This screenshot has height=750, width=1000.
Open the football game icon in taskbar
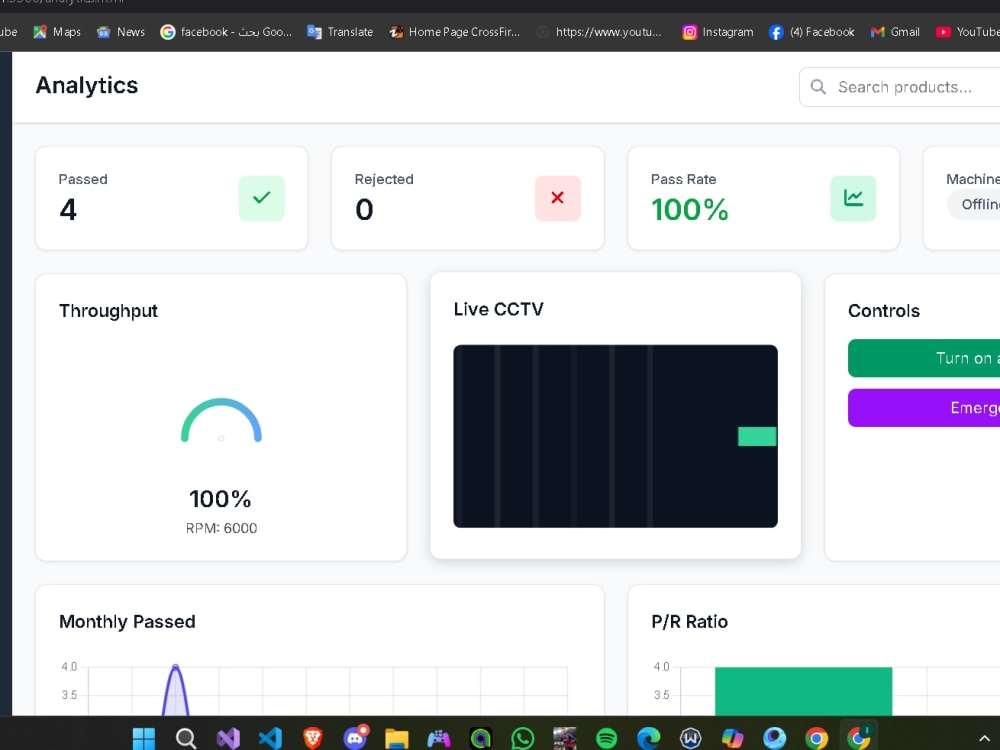click(x=564, y=738)
